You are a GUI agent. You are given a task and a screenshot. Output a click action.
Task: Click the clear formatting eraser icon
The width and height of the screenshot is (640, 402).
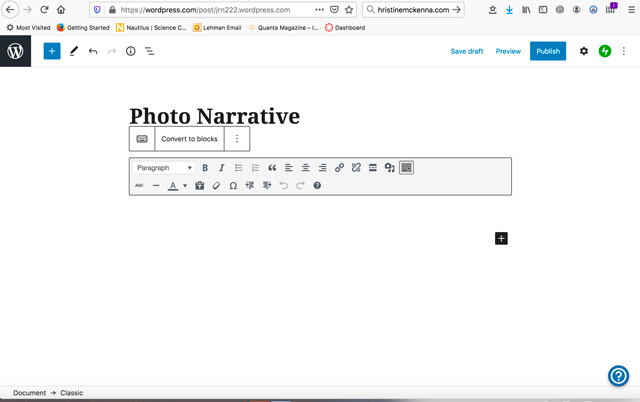(x=216, y=186)
